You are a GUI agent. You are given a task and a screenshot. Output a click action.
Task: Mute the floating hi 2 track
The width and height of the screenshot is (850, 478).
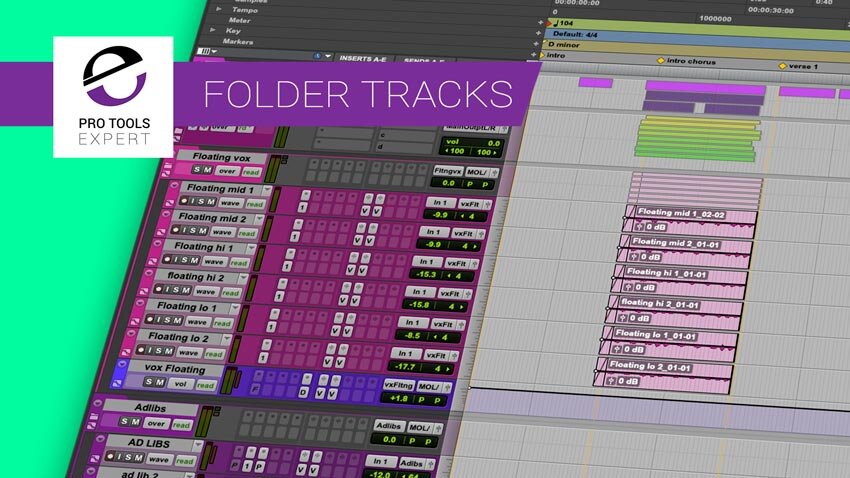(x=185, y=290)
